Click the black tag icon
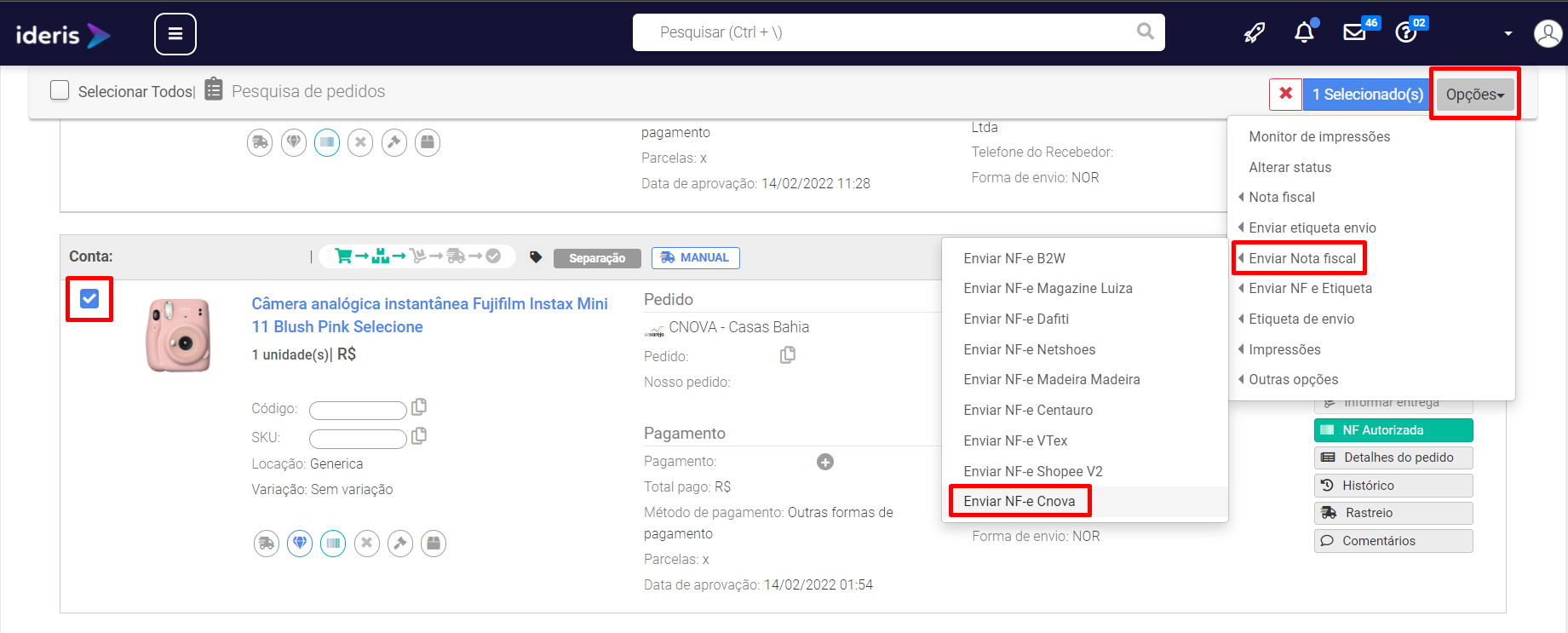The width and height of the screenshot is (1568, 633). [536, 257]
